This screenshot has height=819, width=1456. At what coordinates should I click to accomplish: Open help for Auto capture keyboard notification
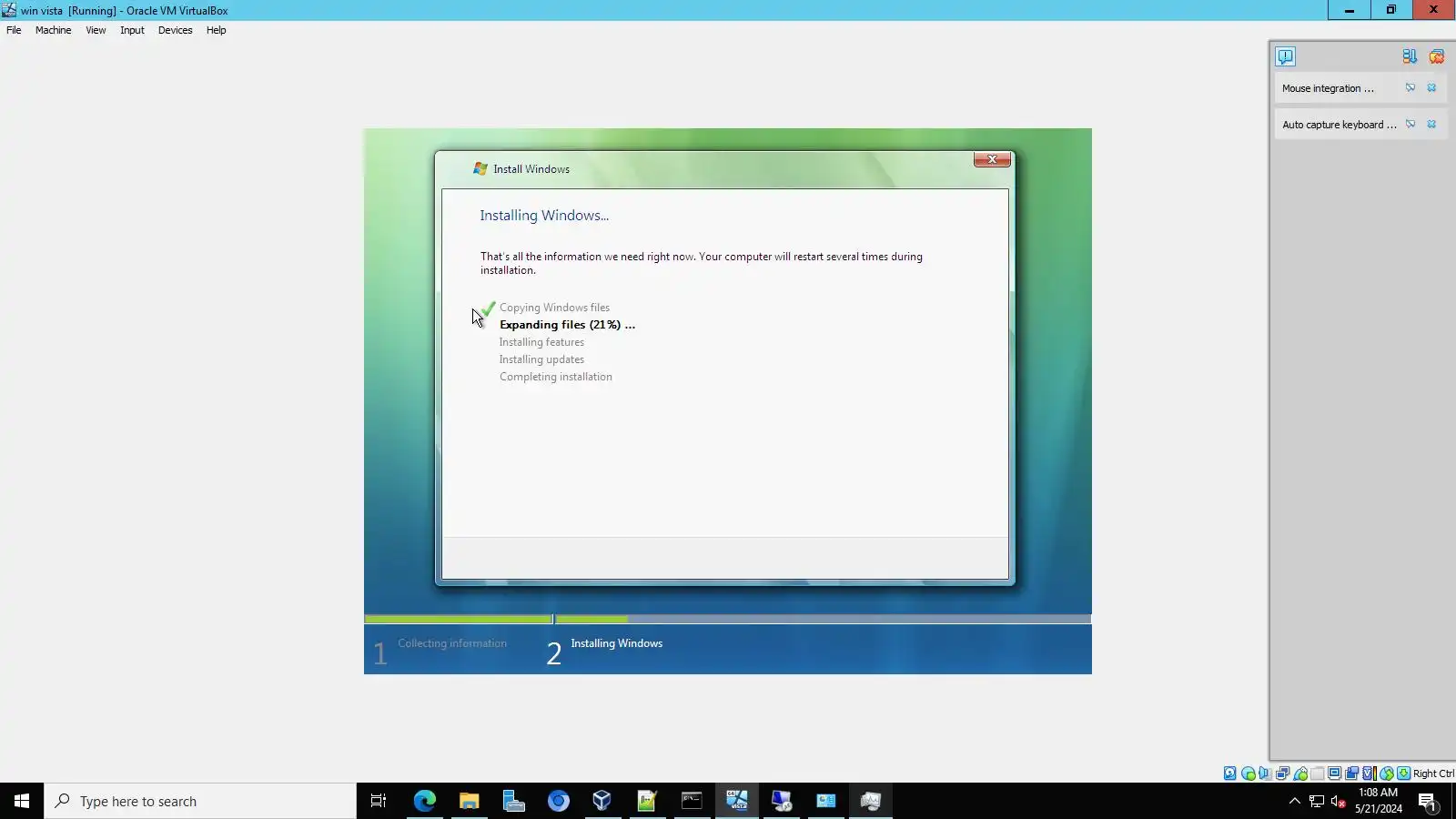click(1410, 125)
